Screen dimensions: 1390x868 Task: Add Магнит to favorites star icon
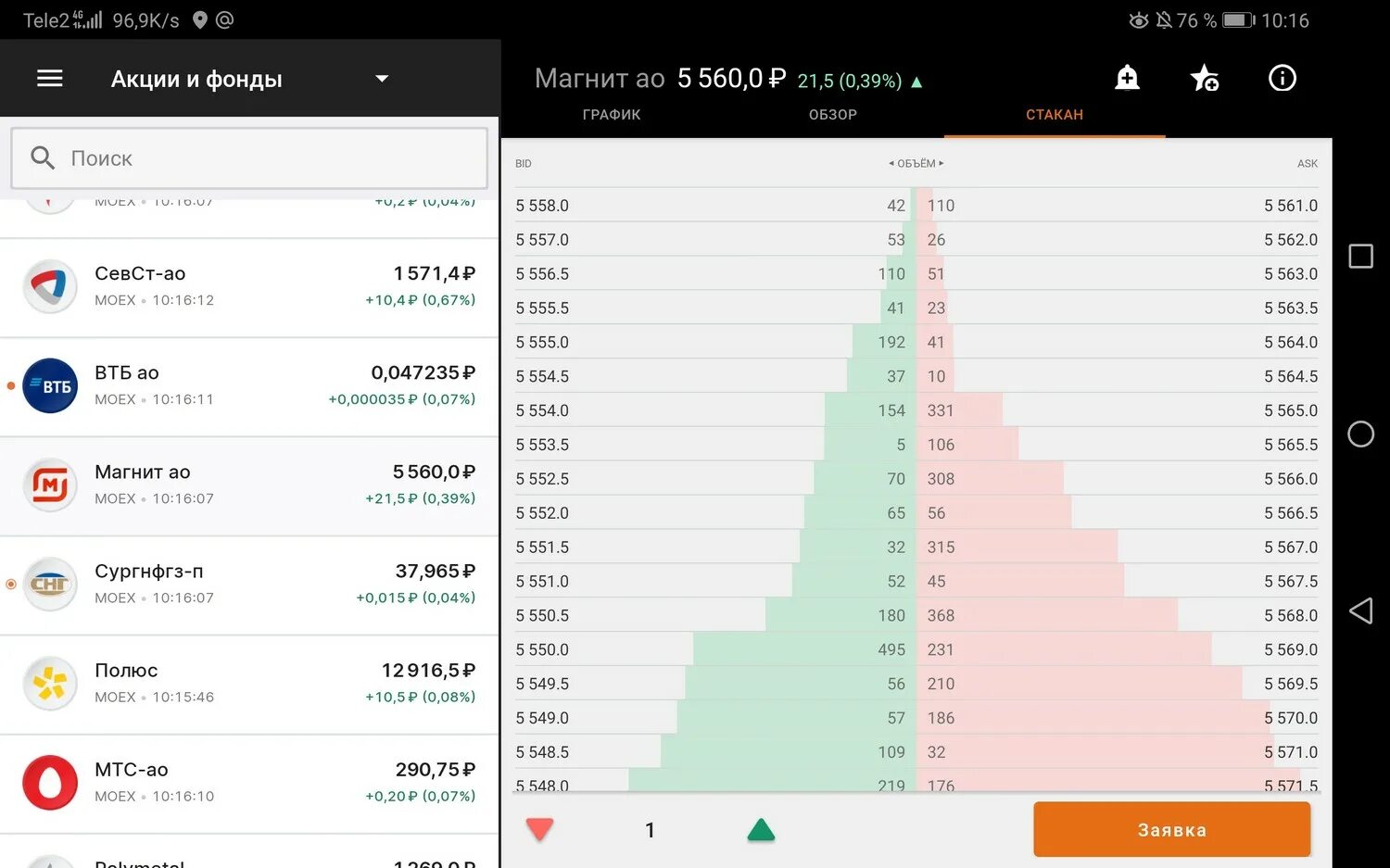tap(1205, 78)
